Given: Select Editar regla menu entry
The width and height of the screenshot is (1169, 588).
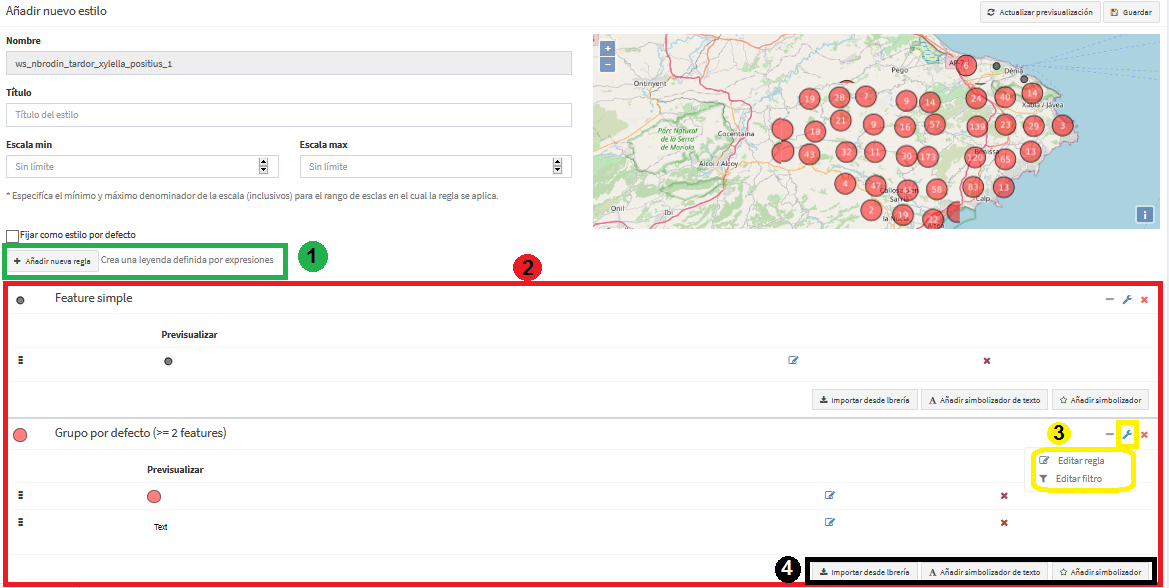Looking at the screenshot, I should point(1072,461).
